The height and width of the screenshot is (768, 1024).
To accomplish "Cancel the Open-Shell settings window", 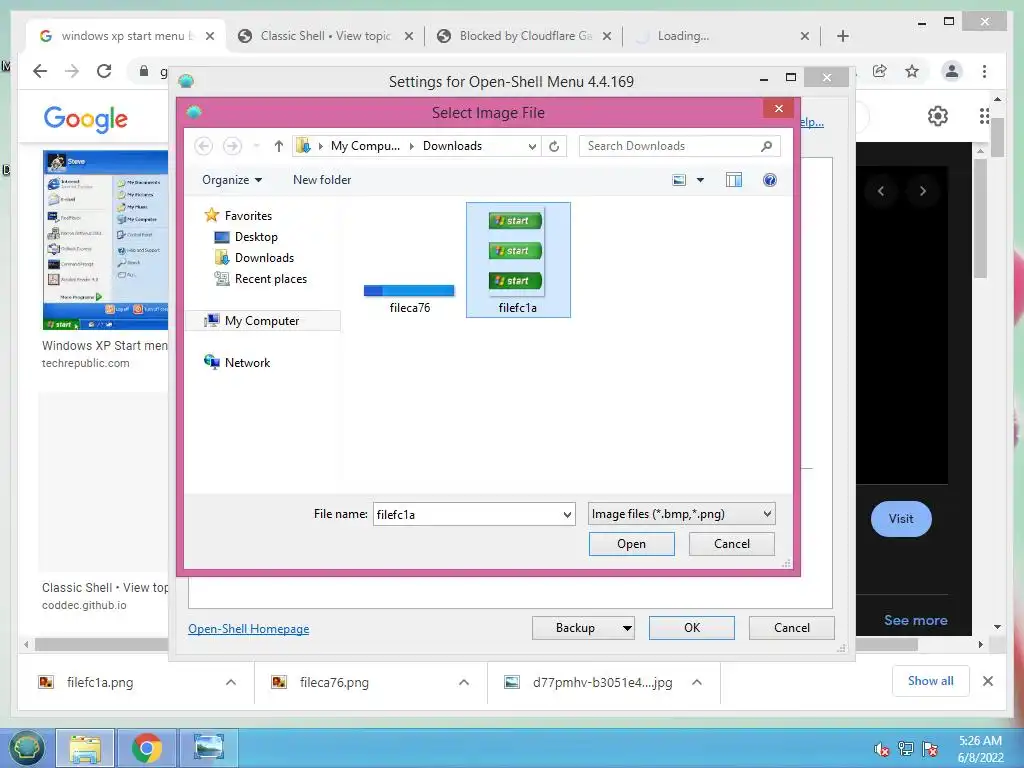I will point(792,628).
